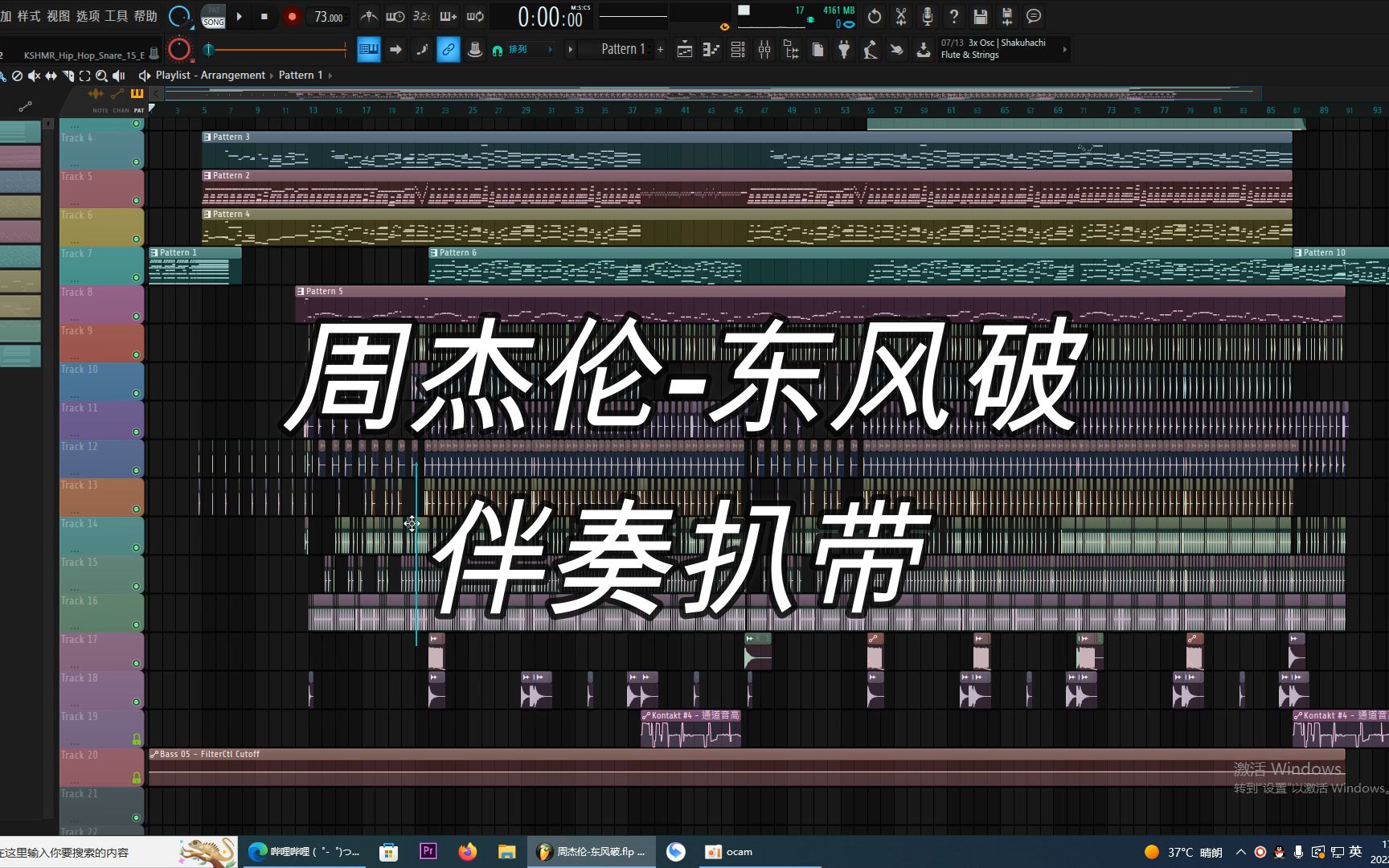
Task: Toggle blend recording overdub icon
Action: (449, 16)
